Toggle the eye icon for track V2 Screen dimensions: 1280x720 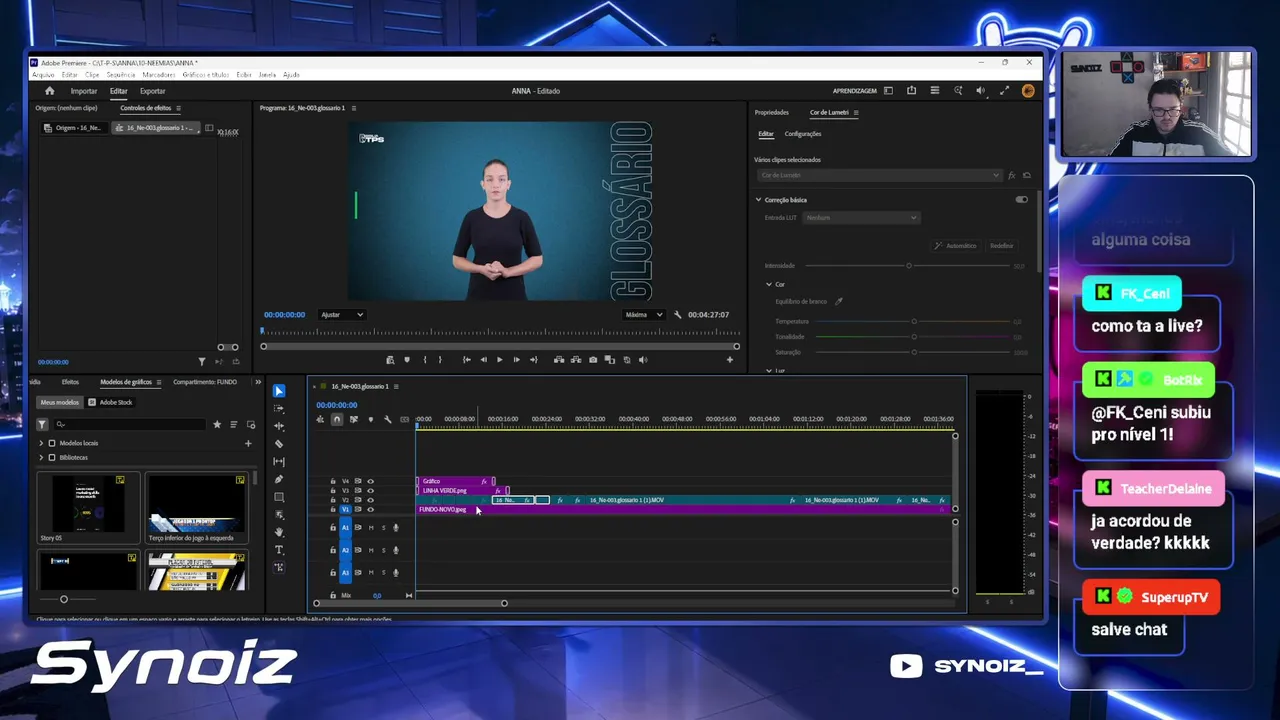tap(370, 500)
